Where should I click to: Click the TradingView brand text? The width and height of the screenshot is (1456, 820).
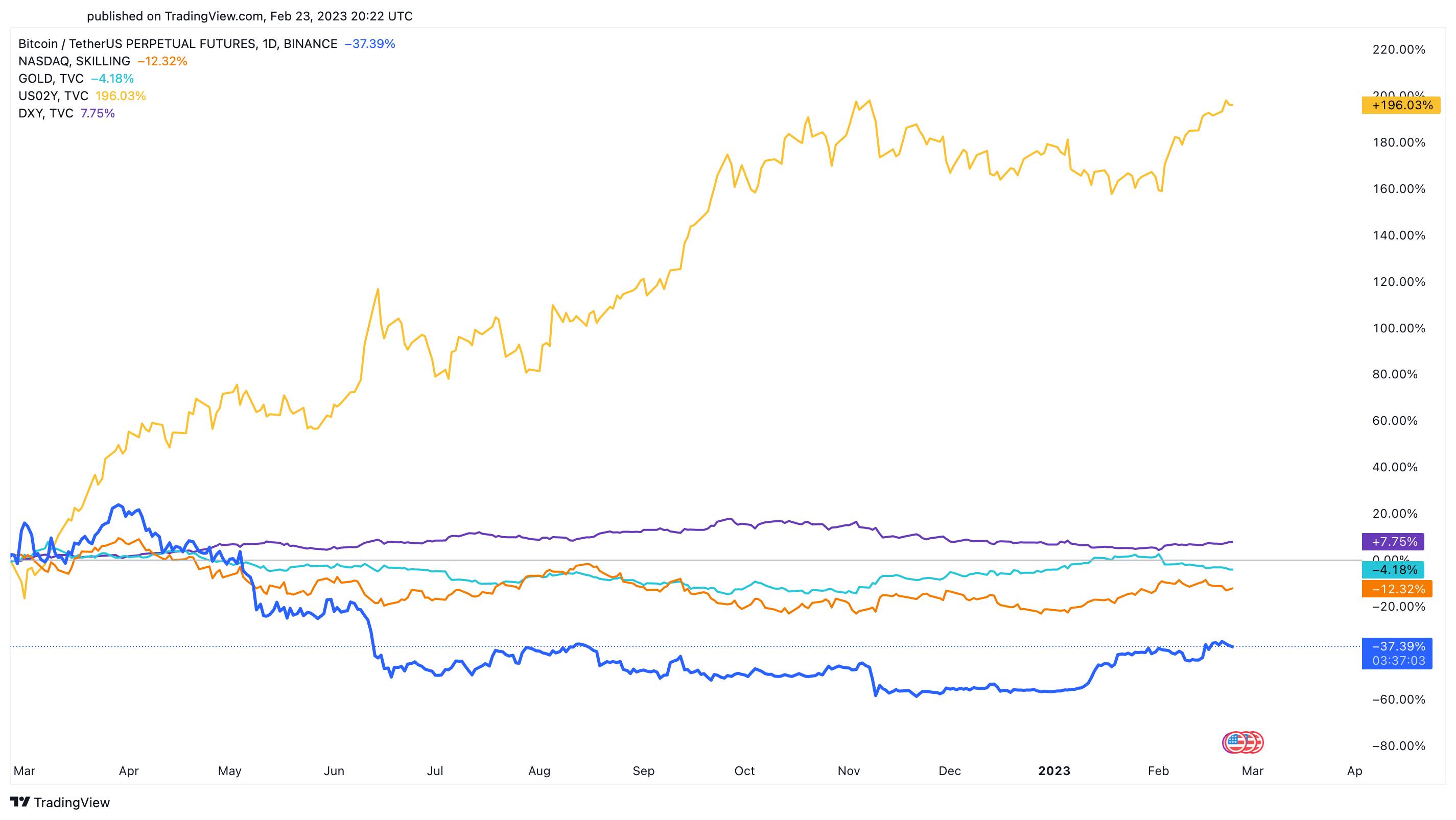point(72,803)
